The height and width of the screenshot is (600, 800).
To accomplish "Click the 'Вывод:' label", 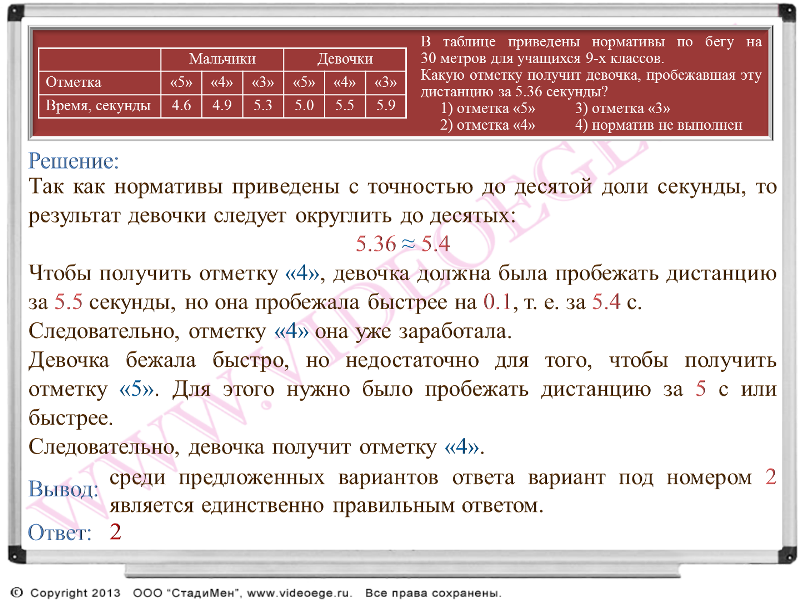I will (x=64, y=489).
